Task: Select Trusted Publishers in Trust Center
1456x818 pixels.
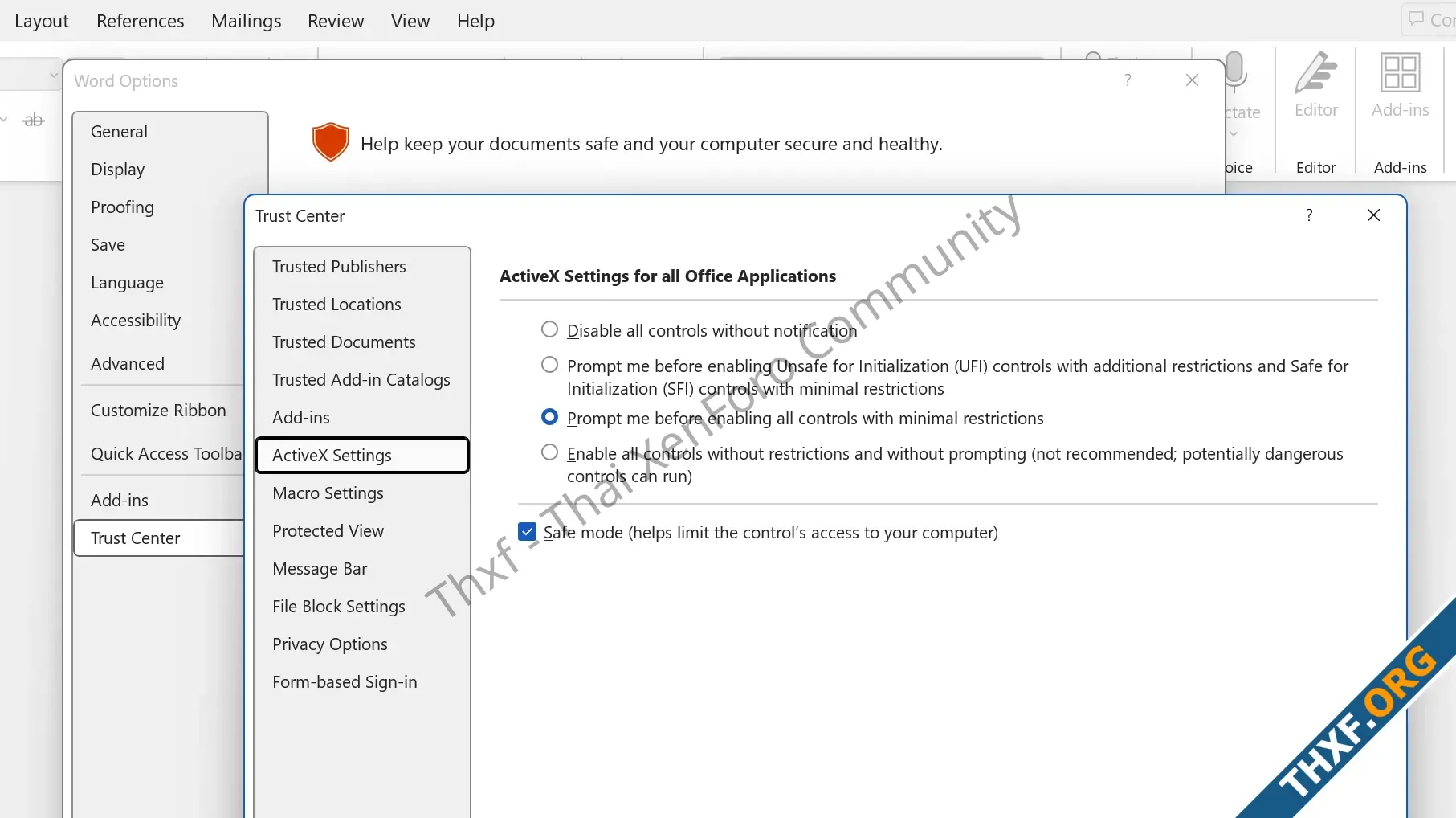Action: coord(361,266)
